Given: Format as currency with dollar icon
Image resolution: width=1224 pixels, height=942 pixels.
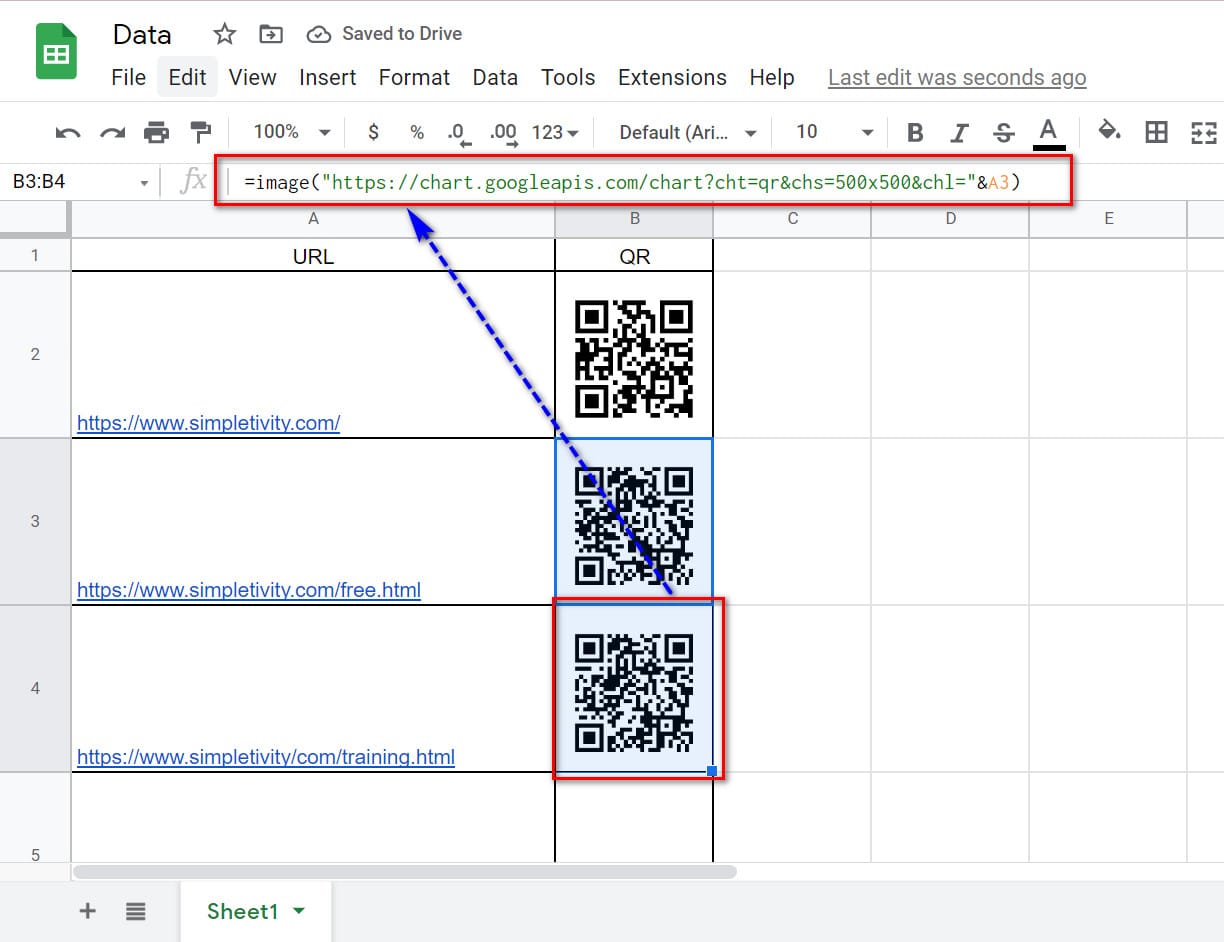Looking at the screenshot, I should (373, 132).
